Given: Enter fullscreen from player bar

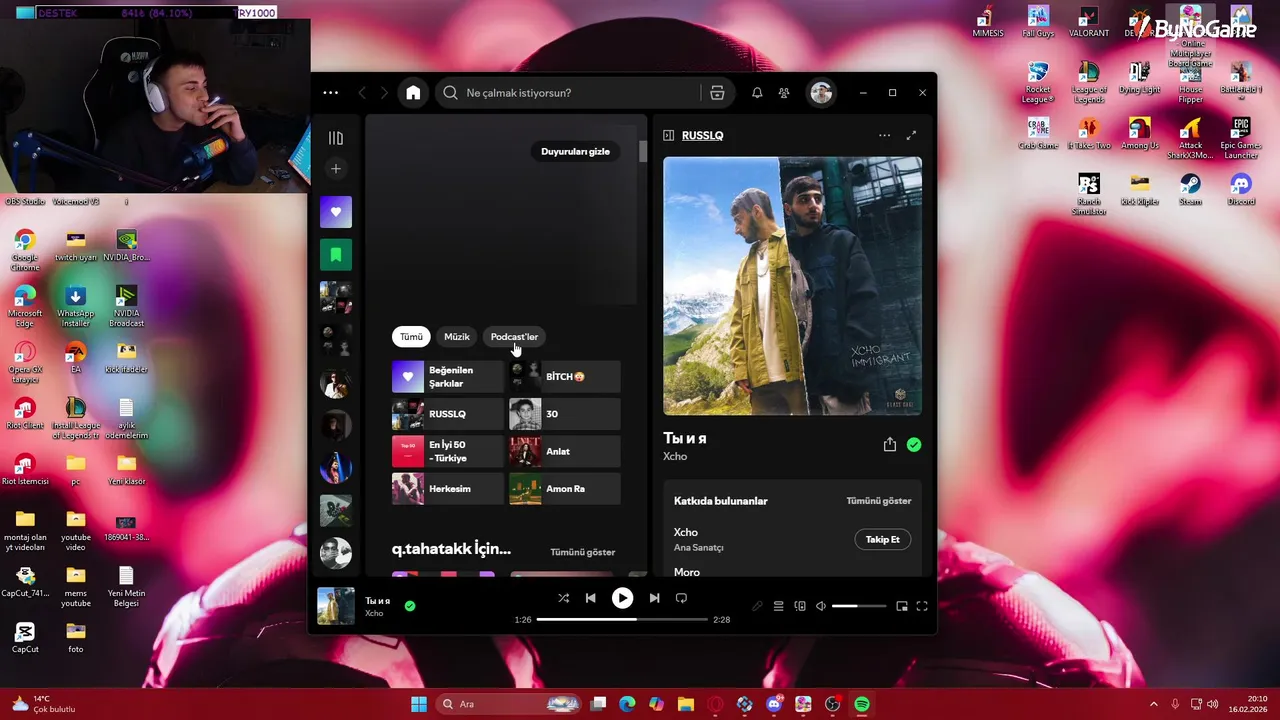Looking at the screenshot, I should pyautogui.click(x=922, y=606).
